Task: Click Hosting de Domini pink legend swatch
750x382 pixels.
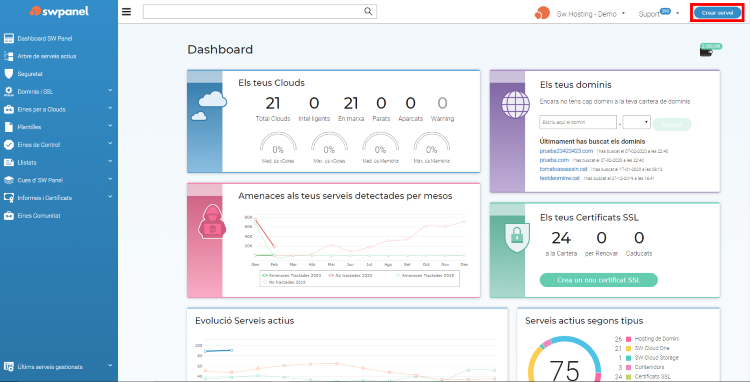Action: click(629, 338)
